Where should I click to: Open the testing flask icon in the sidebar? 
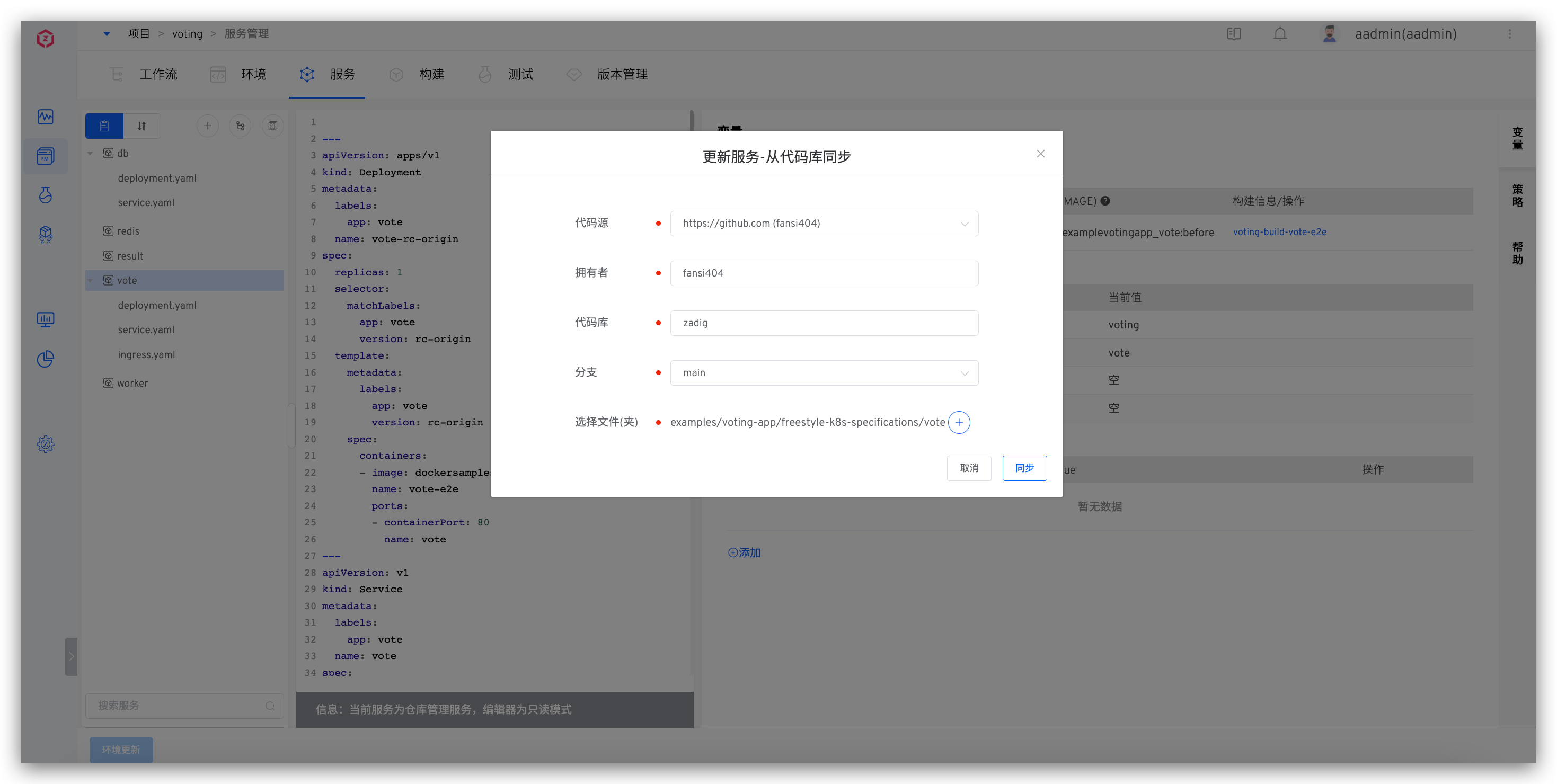46,195
